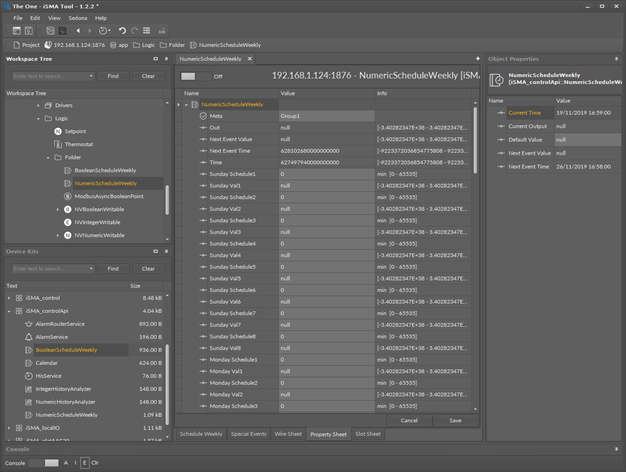Click the Meta shield icon in property sheet

coord(203,116)
